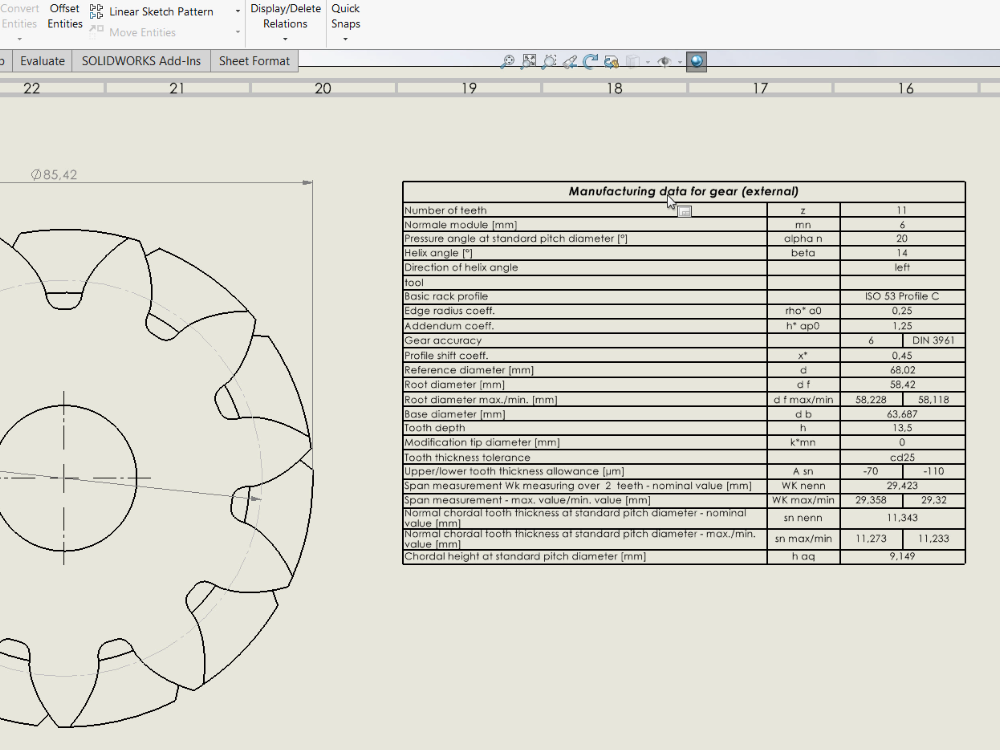Image resolution: width=1000 pixels, height=750 pixels.
Task: Select the Ø85,42 diameter dimension
Action: coord(54,175)
